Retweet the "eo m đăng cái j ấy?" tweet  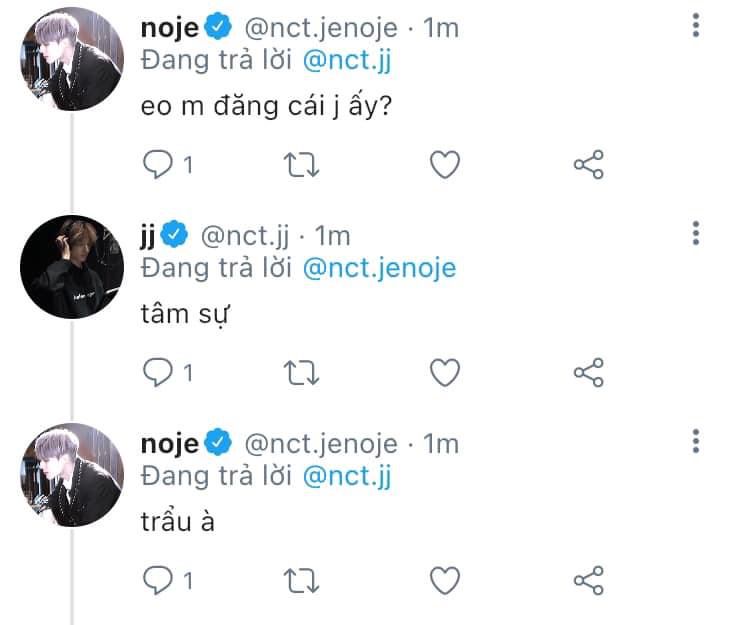coord(301,165)
